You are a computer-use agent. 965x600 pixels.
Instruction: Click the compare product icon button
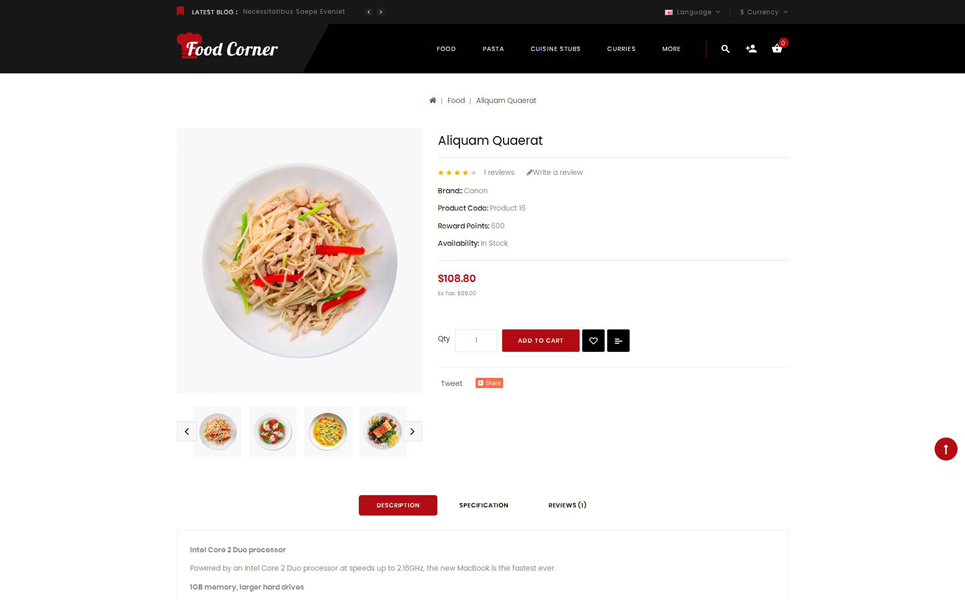tap(619, 340)
